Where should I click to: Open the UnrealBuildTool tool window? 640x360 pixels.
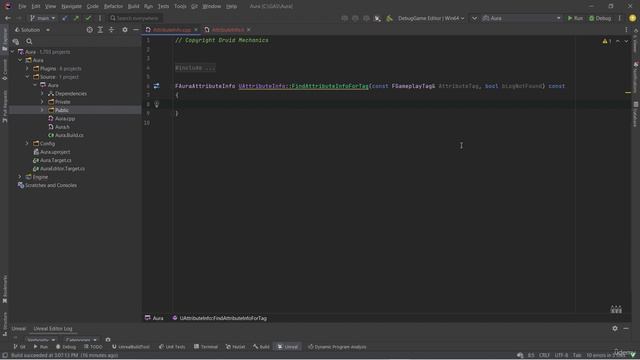tap(131, 347)
